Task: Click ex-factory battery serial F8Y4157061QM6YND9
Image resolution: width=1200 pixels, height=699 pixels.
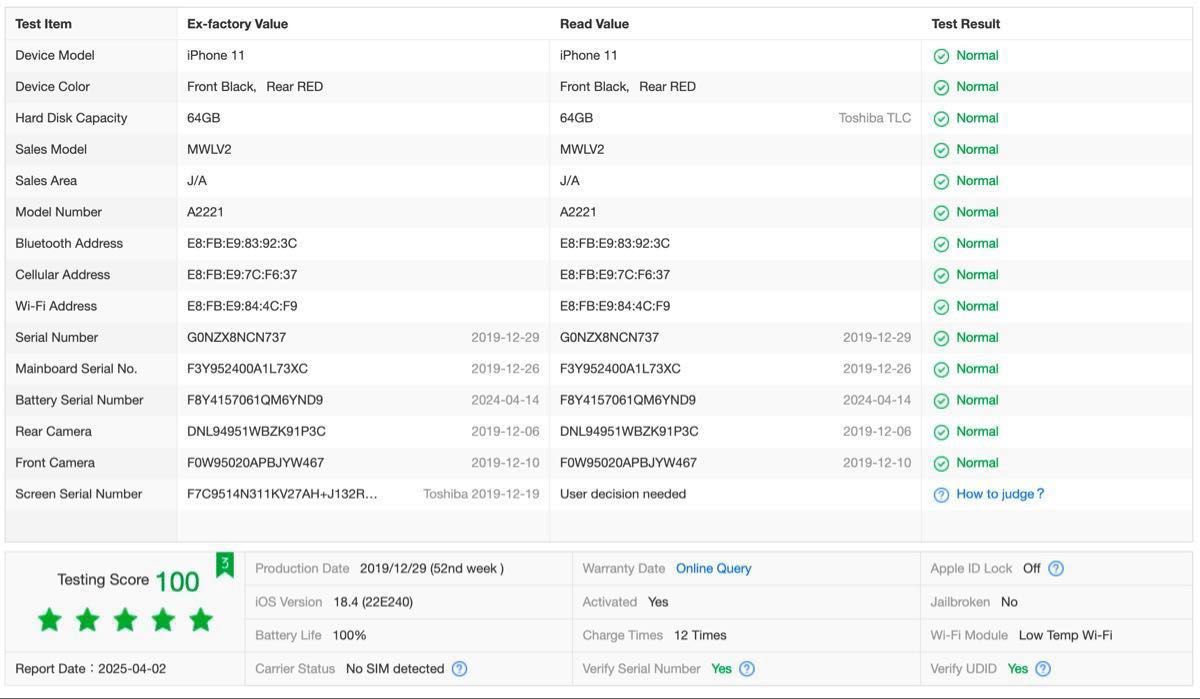Action: point(255,400)
